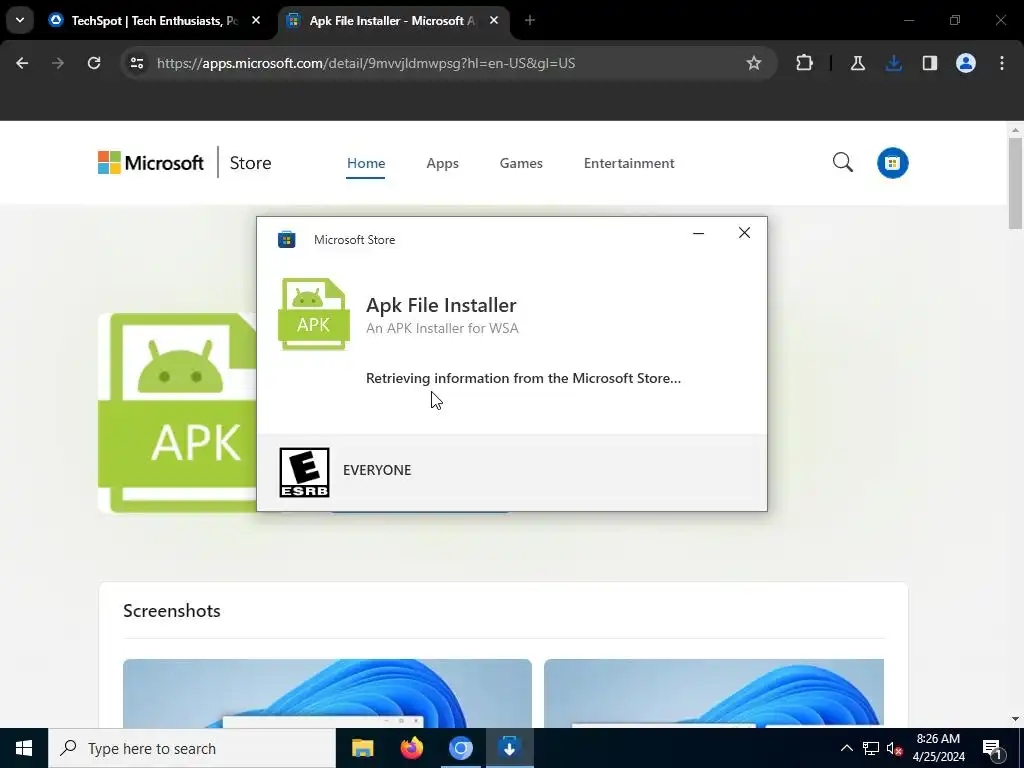Open the Windows Start menu
Image resolution: width=1024 pixels, height=768 pixels.
[x=24, y=748]
